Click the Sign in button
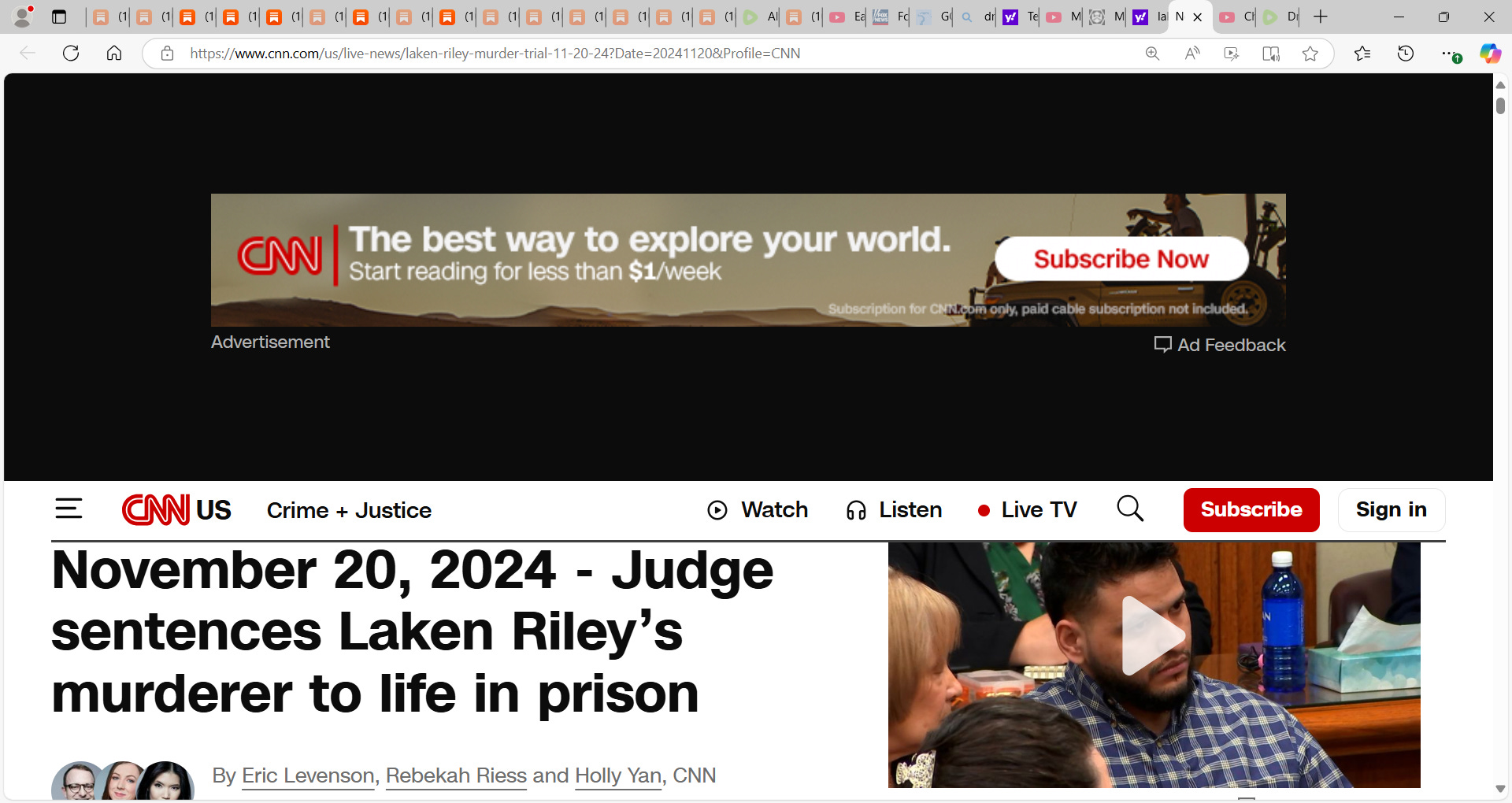 tap(1392, 510)
